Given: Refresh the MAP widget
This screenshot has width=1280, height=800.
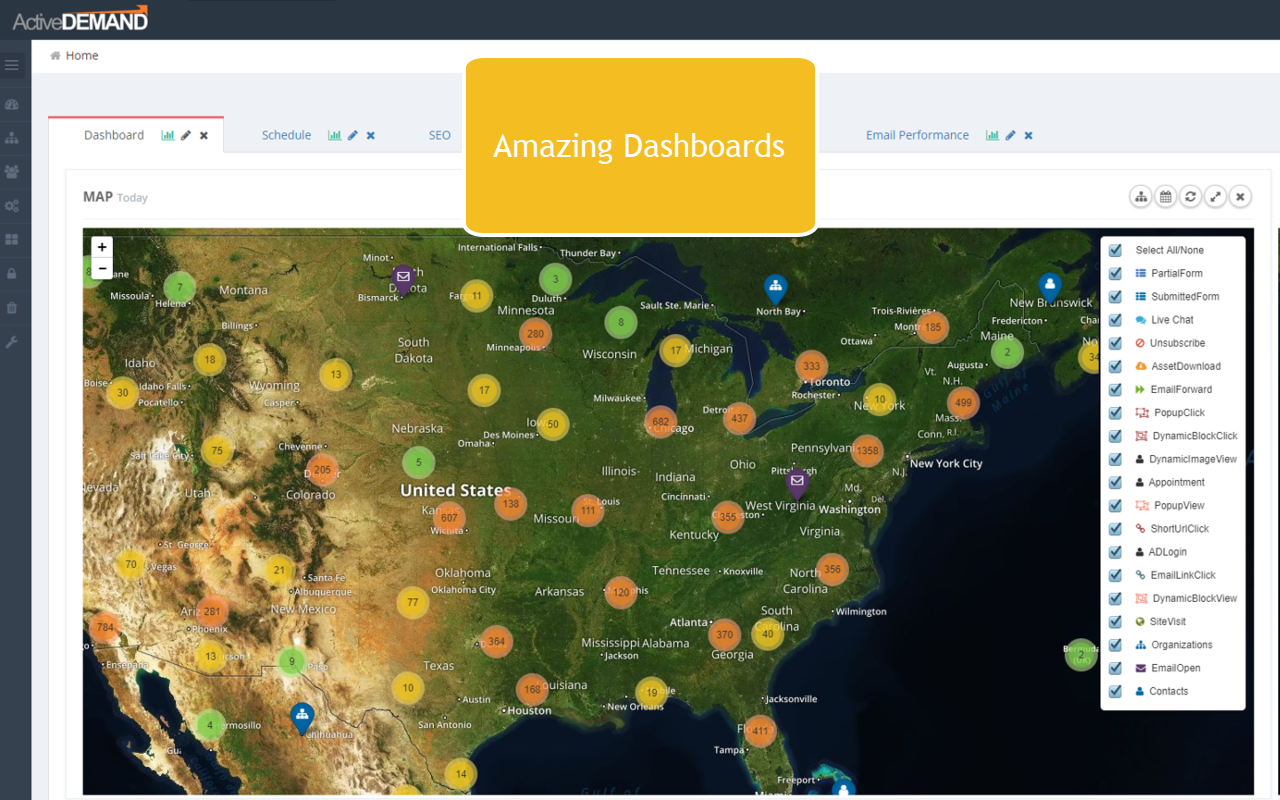Looking at the screenshot, I should click(x=1190, y=196).
